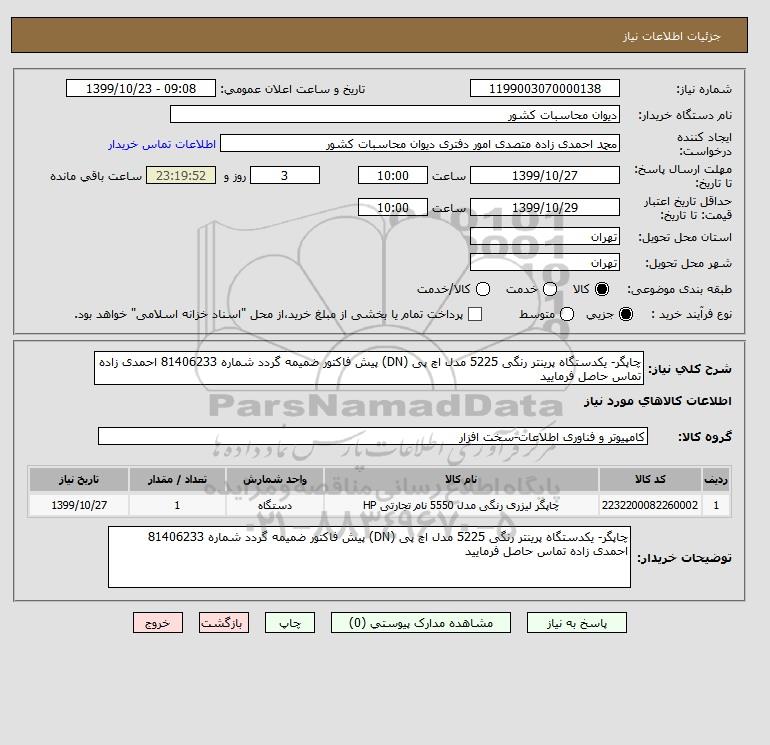Select the کالا radio button
Image resolution: width=770 pixels, height=745 pixels.
point(602,289)
